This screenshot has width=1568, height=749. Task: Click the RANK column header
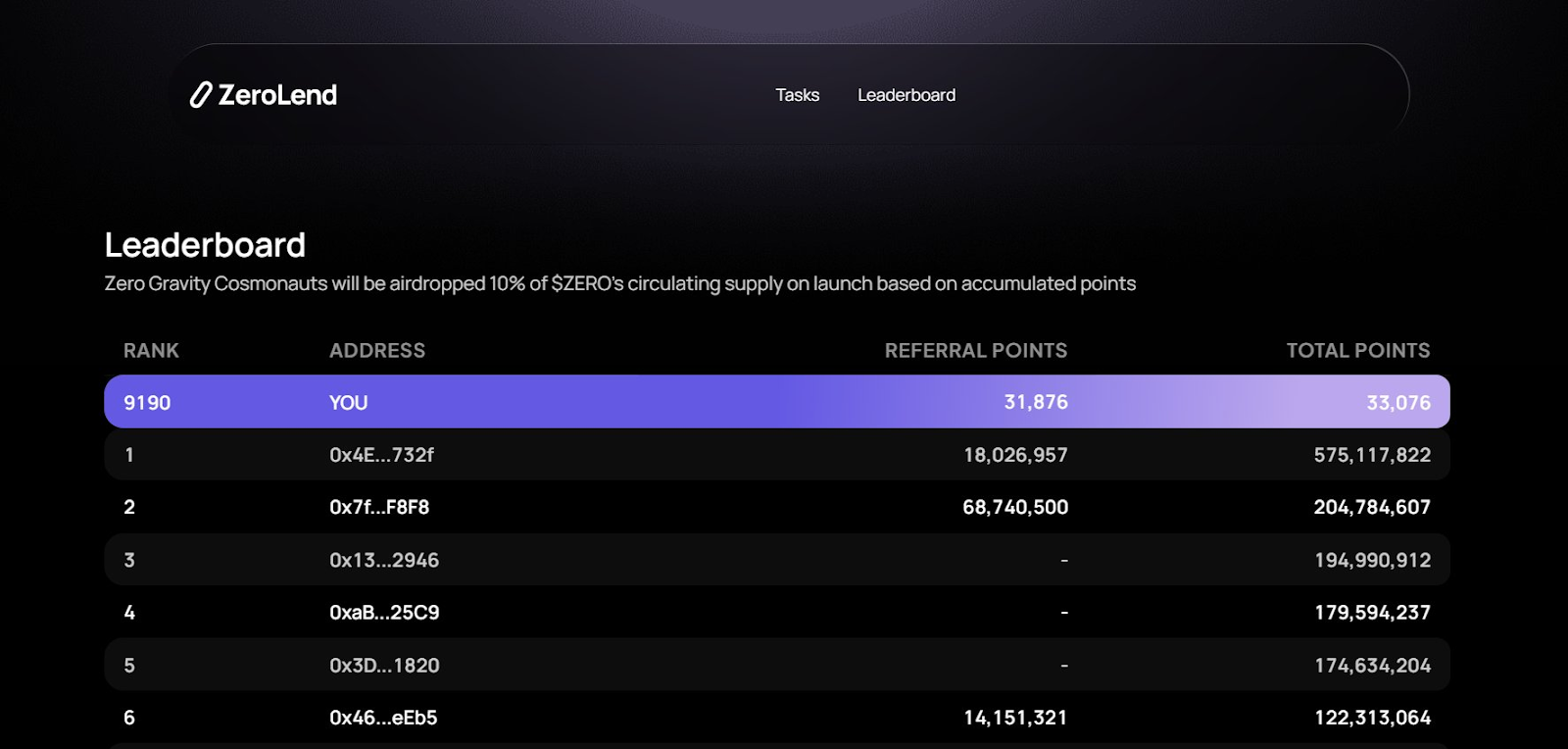(151, 351)
